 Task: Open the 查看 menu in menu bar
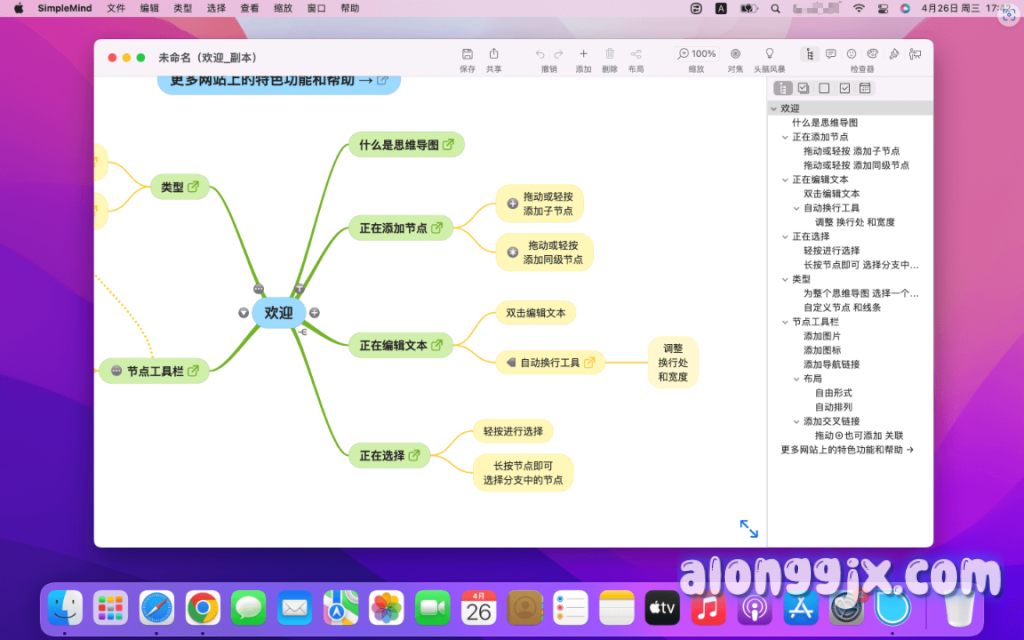point(249,8)
